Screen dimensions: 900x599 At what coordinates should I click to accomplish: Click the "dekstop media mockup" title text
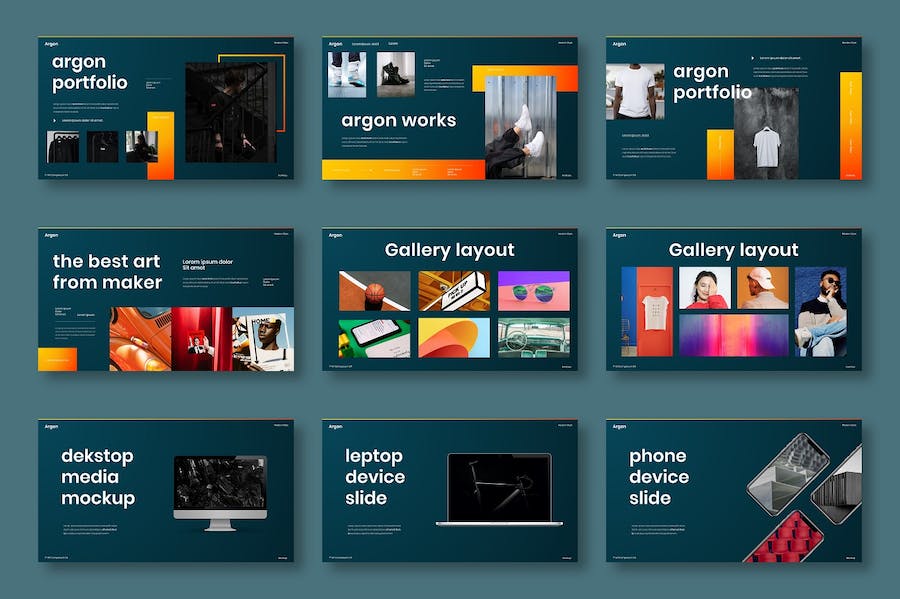(97, 477)
